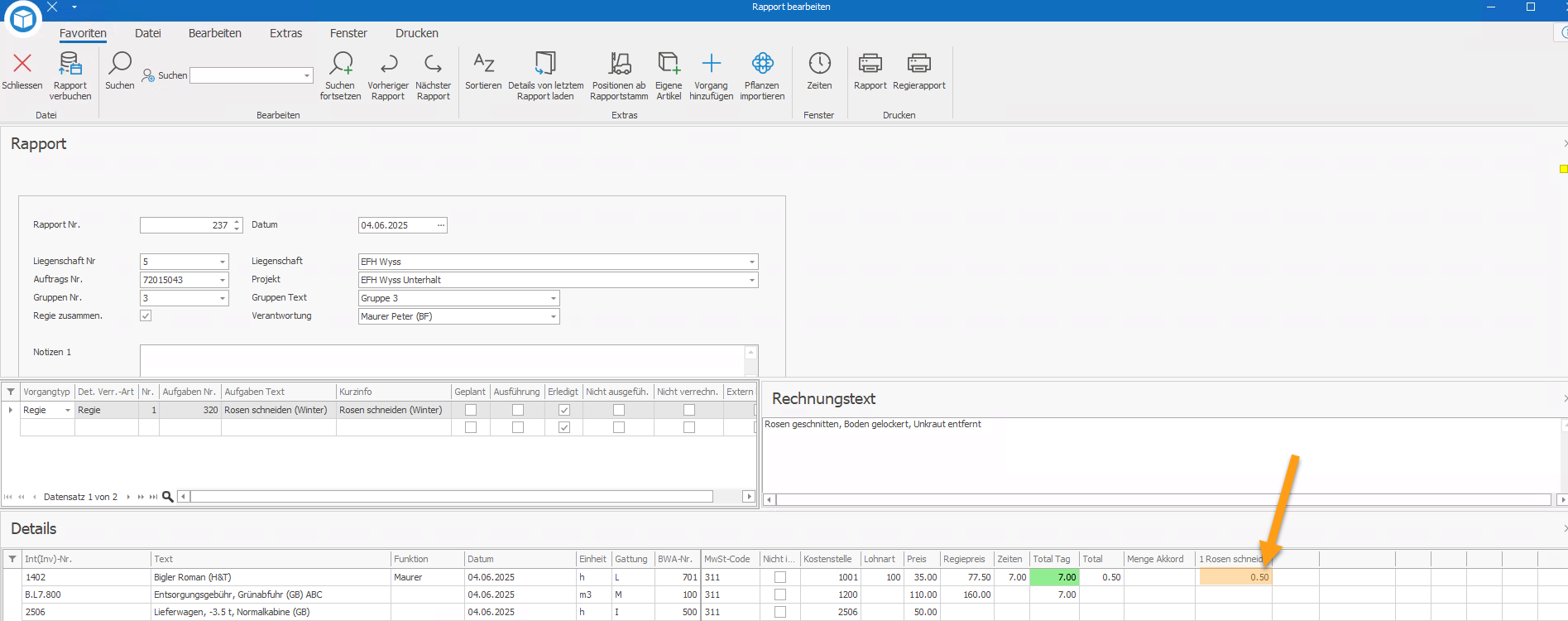The image size is (1568, 621).
Task: Open the Extras ribbon tab
Action: [x=286, y=33]
